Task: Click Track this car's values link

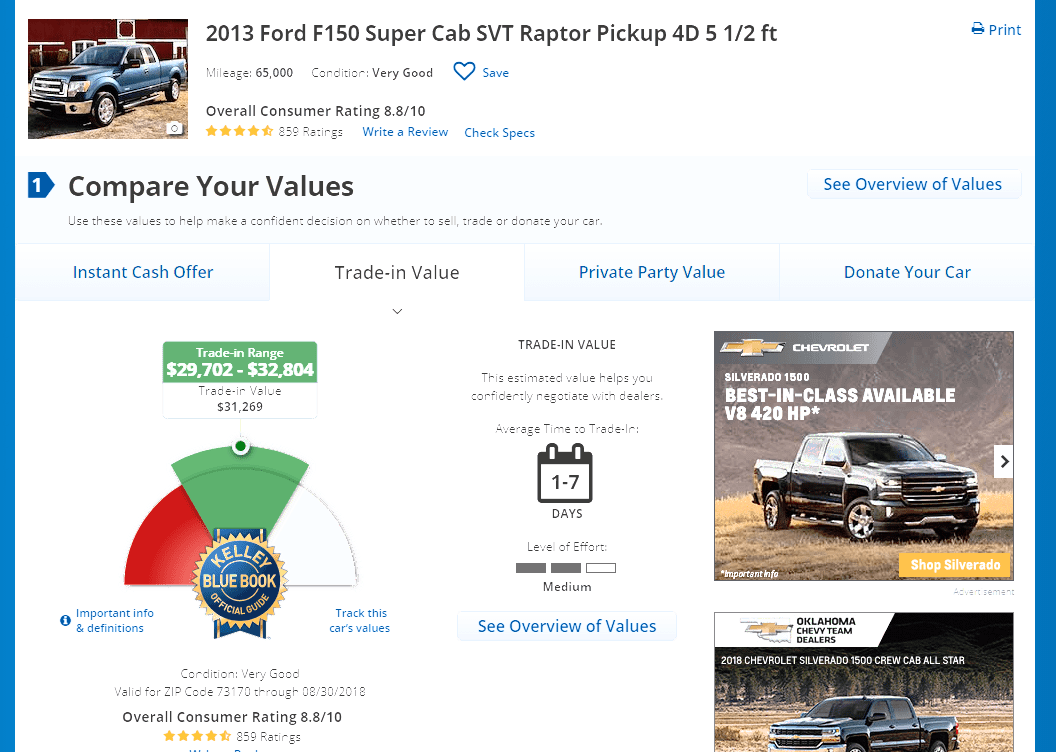Action: pyautogui.click(x=360, y=620)
